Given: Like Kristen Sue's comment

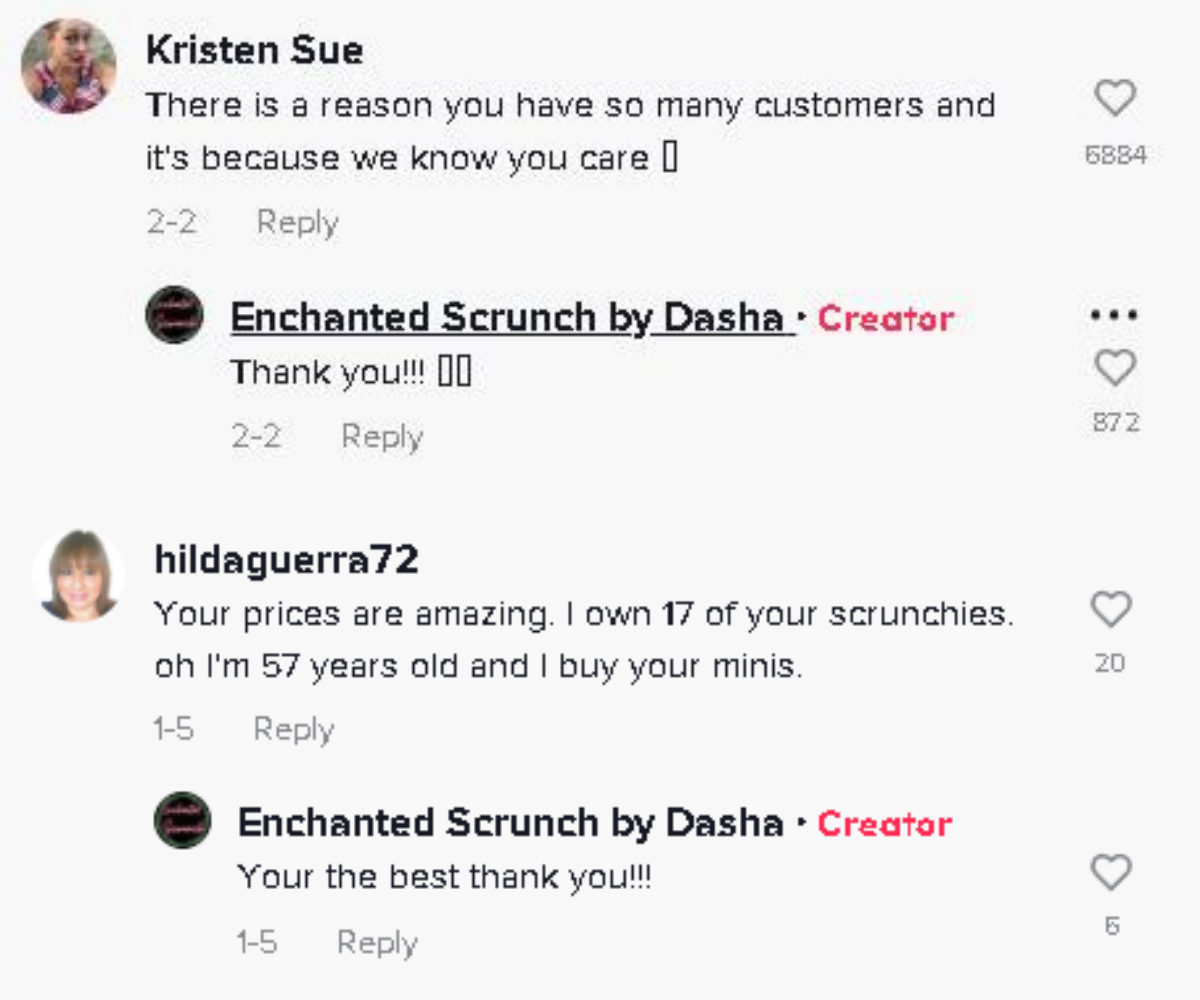Looking at the screenshot, I should click(1115, 99).
